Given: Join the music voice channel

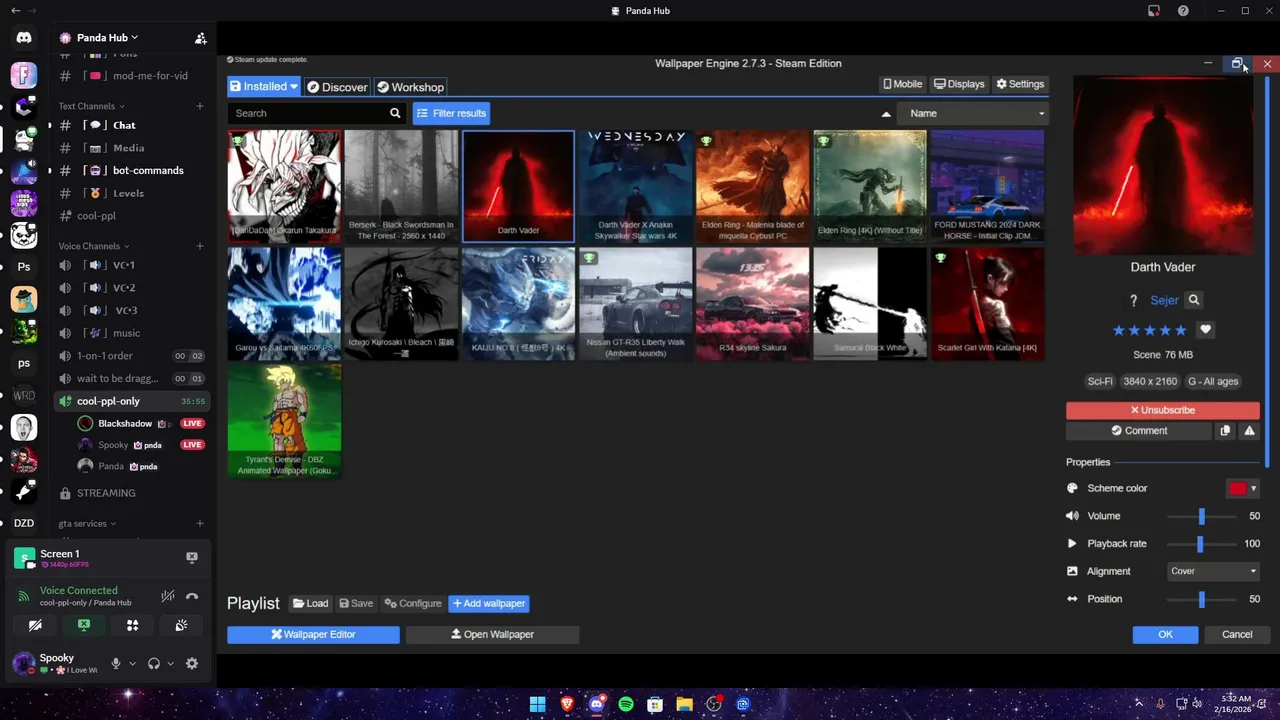Looking at the screenshot, I should click(x=132, y=333).
